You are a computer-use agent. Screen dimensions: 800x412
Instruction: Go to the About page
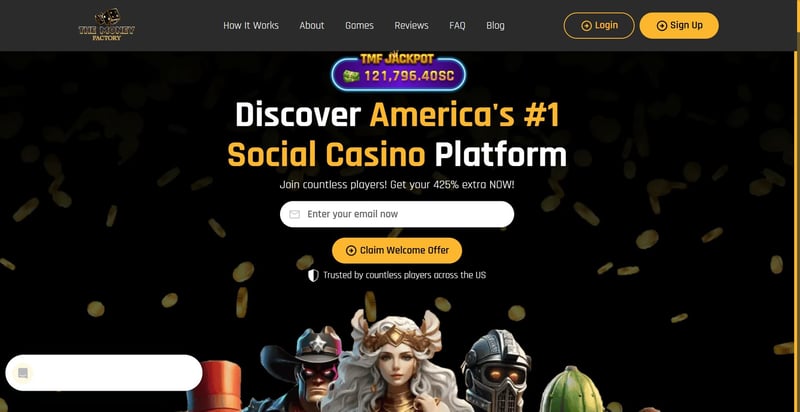312,25
